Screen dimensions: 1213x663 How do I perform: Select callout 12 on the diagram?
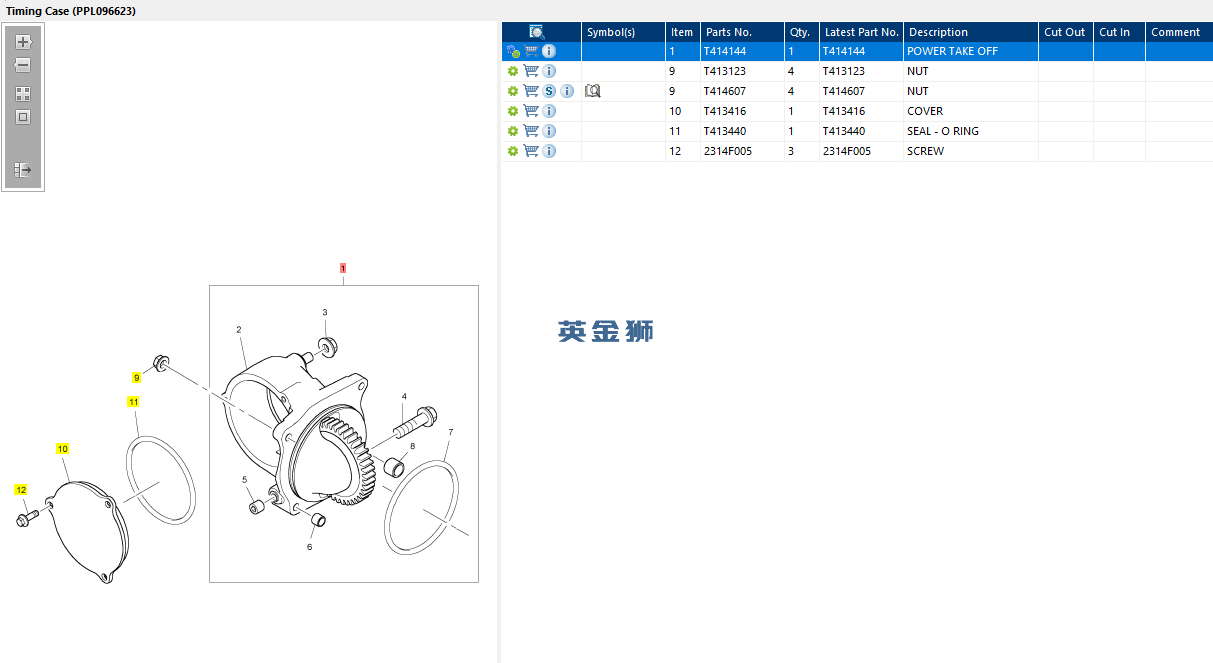pyautogui.click(x=21, y=490)
